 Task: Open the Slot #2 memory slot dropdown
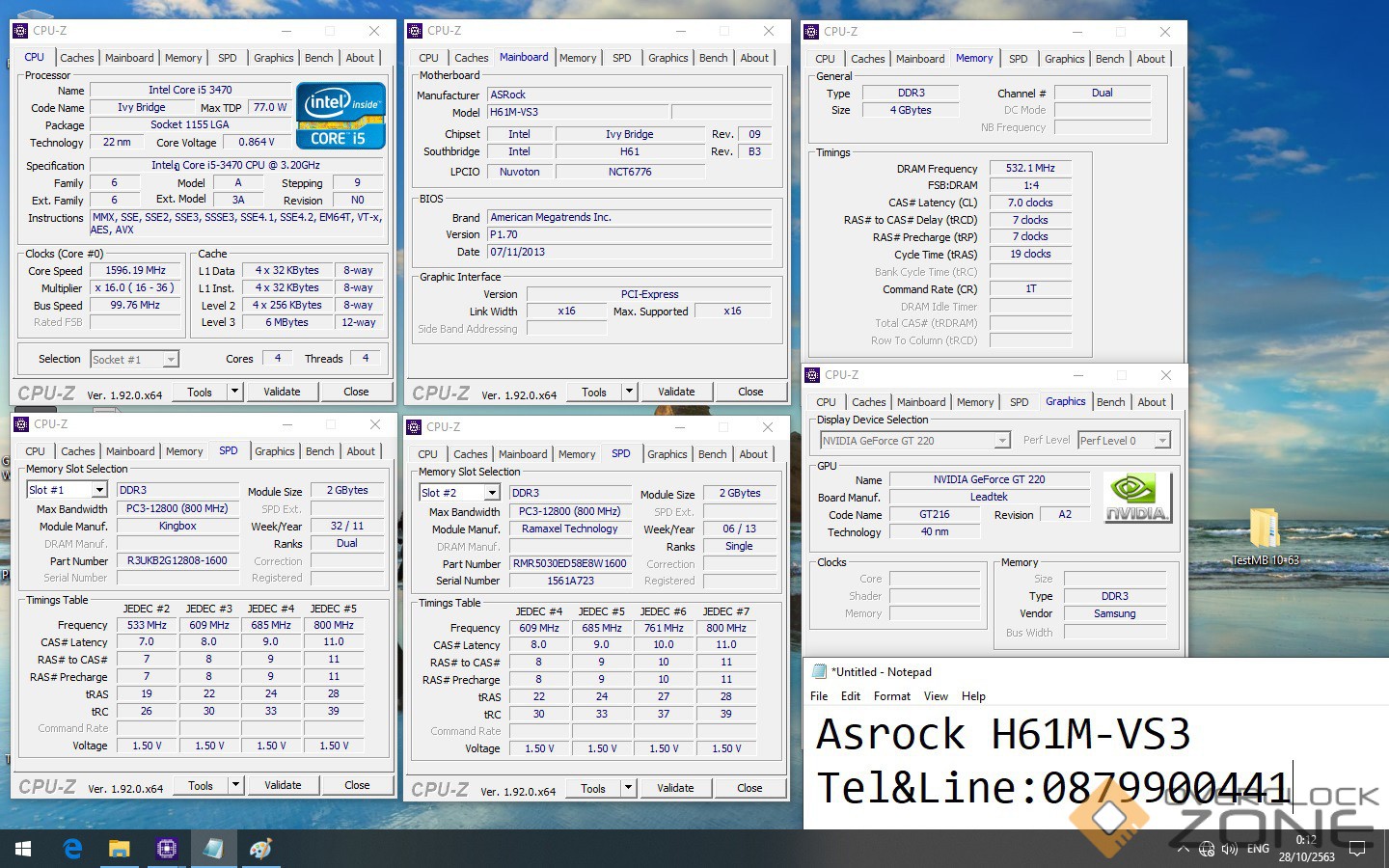coord(490,493)
